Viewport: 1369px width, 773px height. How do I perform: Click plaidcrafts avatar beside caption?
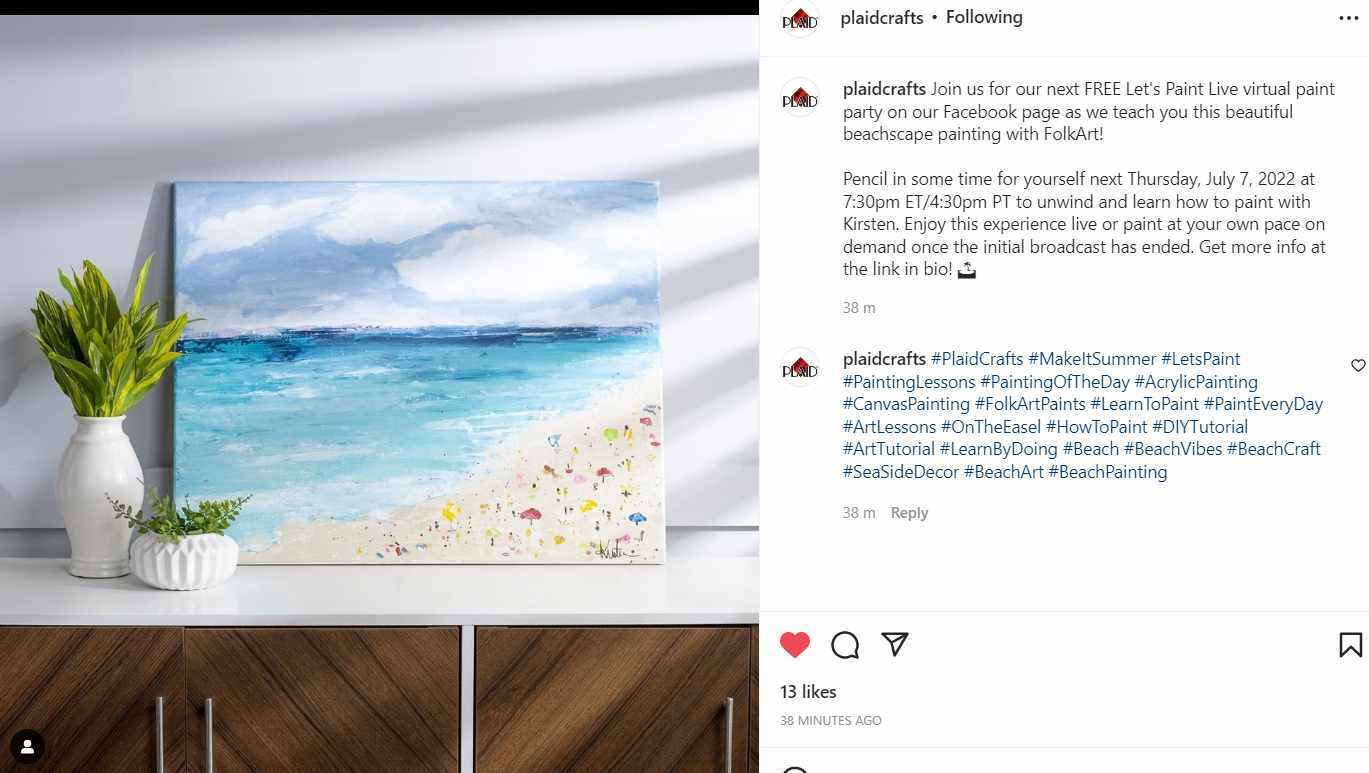(x=800, y=97)
